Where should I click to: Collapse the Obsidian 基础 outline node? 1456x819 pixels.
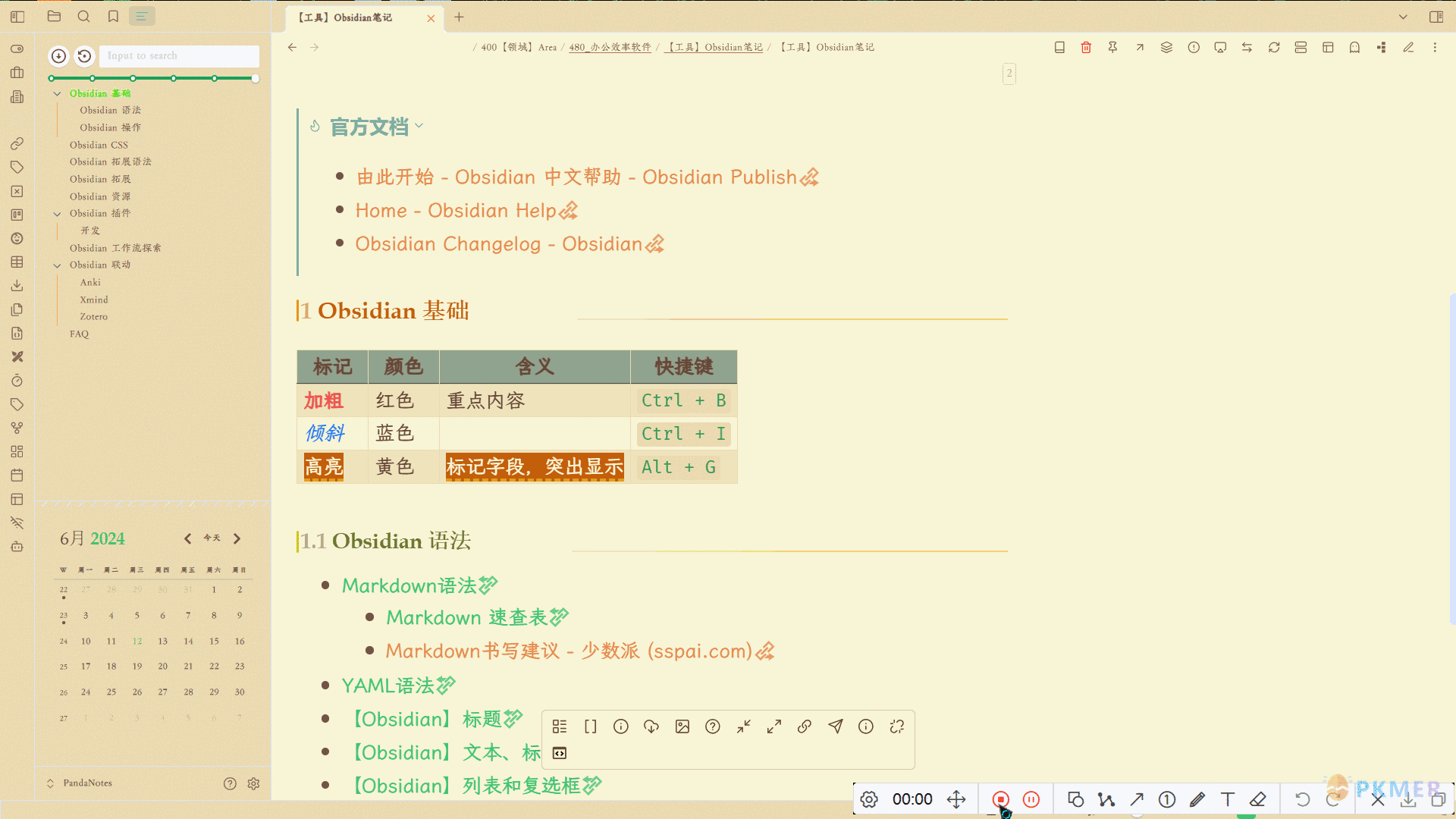coord(57,93)
